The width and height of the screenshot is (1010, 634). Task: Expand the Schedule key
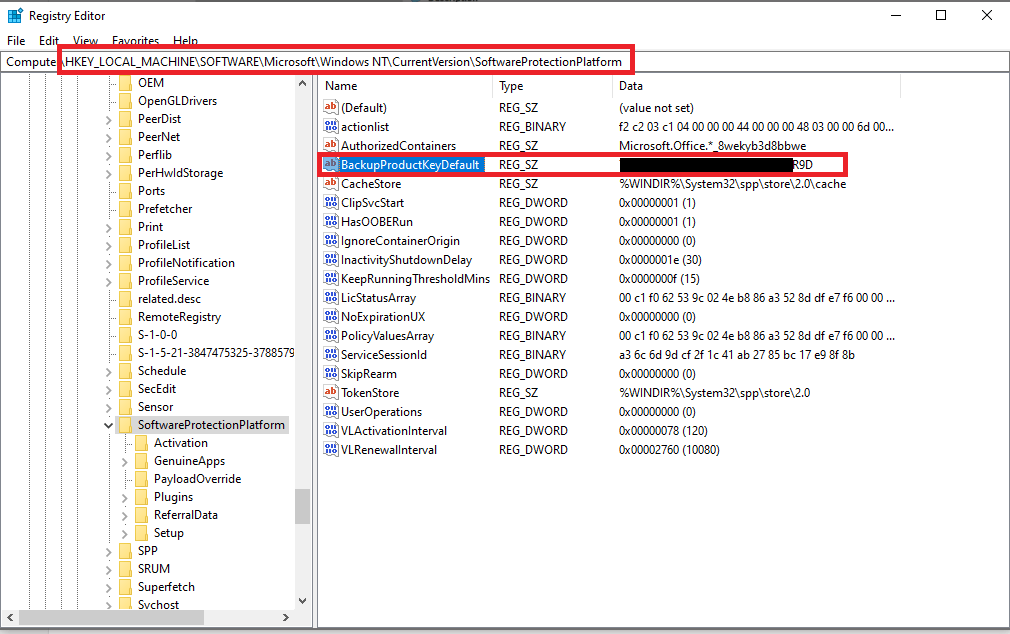(108, 372)
